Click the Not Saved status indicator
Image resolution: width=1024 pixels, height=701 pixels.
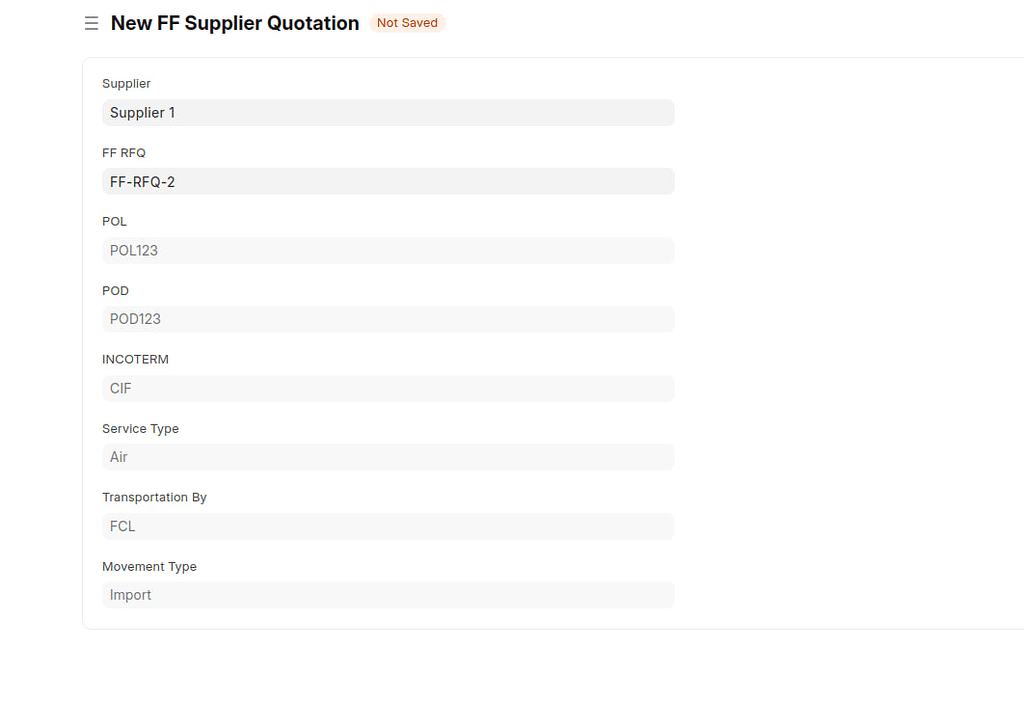pos(407,22)
